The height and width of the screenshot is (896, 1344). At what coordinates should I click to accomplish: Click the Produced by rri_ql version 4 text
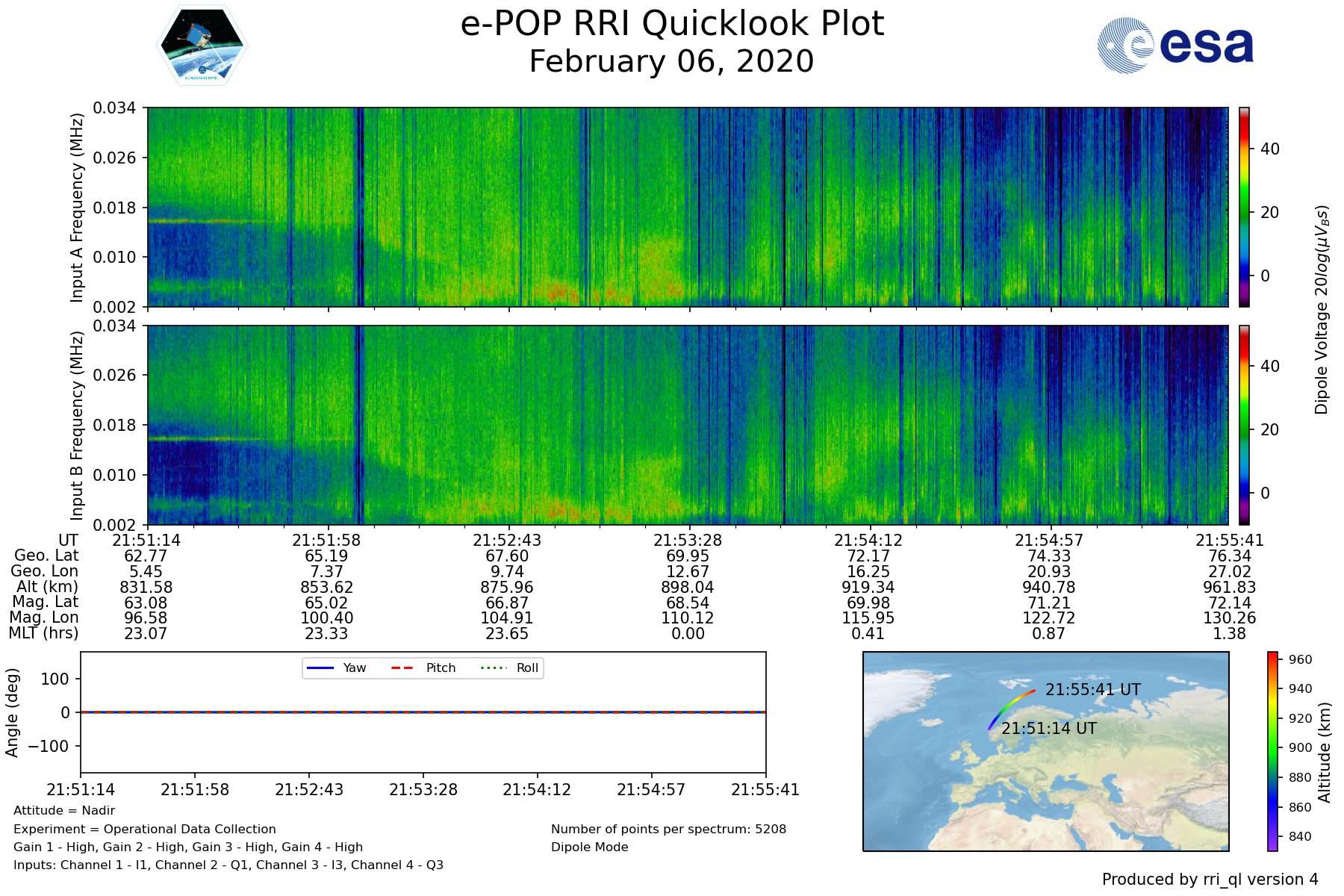(1210, 880)
